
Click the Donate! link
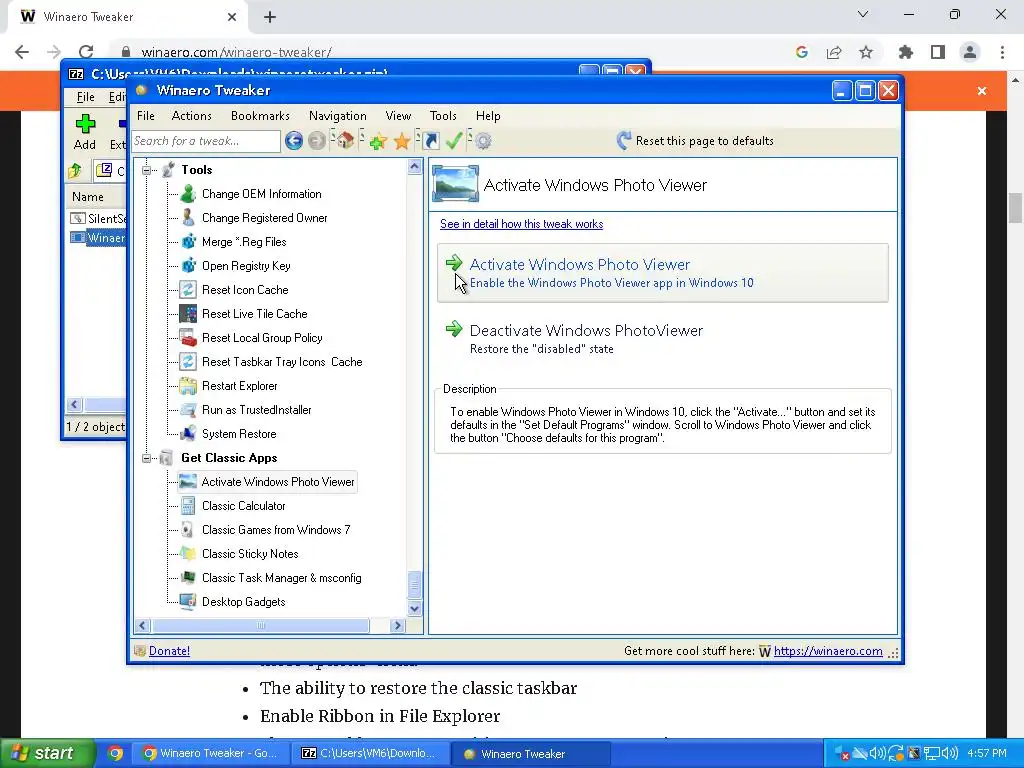(169, 651)
